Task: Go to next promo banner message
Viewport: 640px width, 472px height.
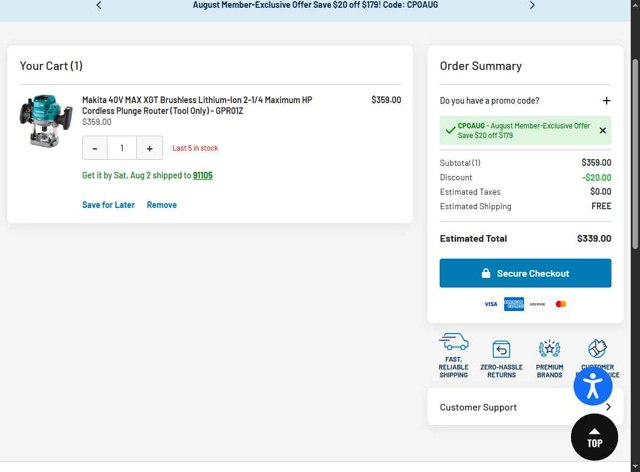Action: (532, 5)
